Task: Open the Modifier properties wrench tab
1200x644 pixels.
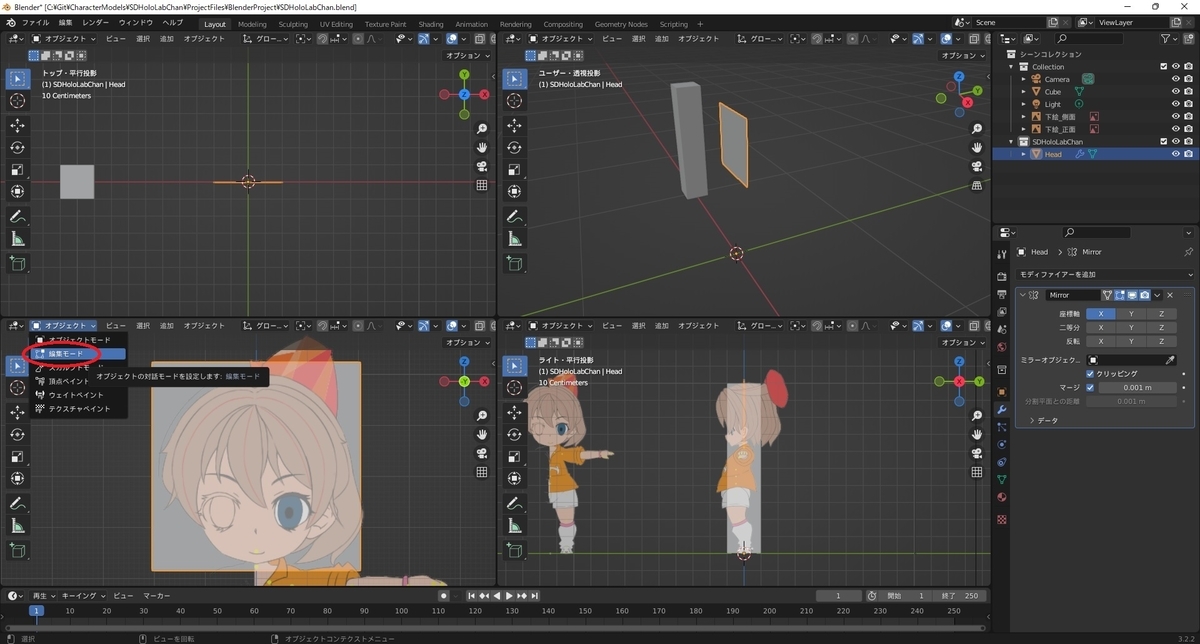Action: (1001, 410)
